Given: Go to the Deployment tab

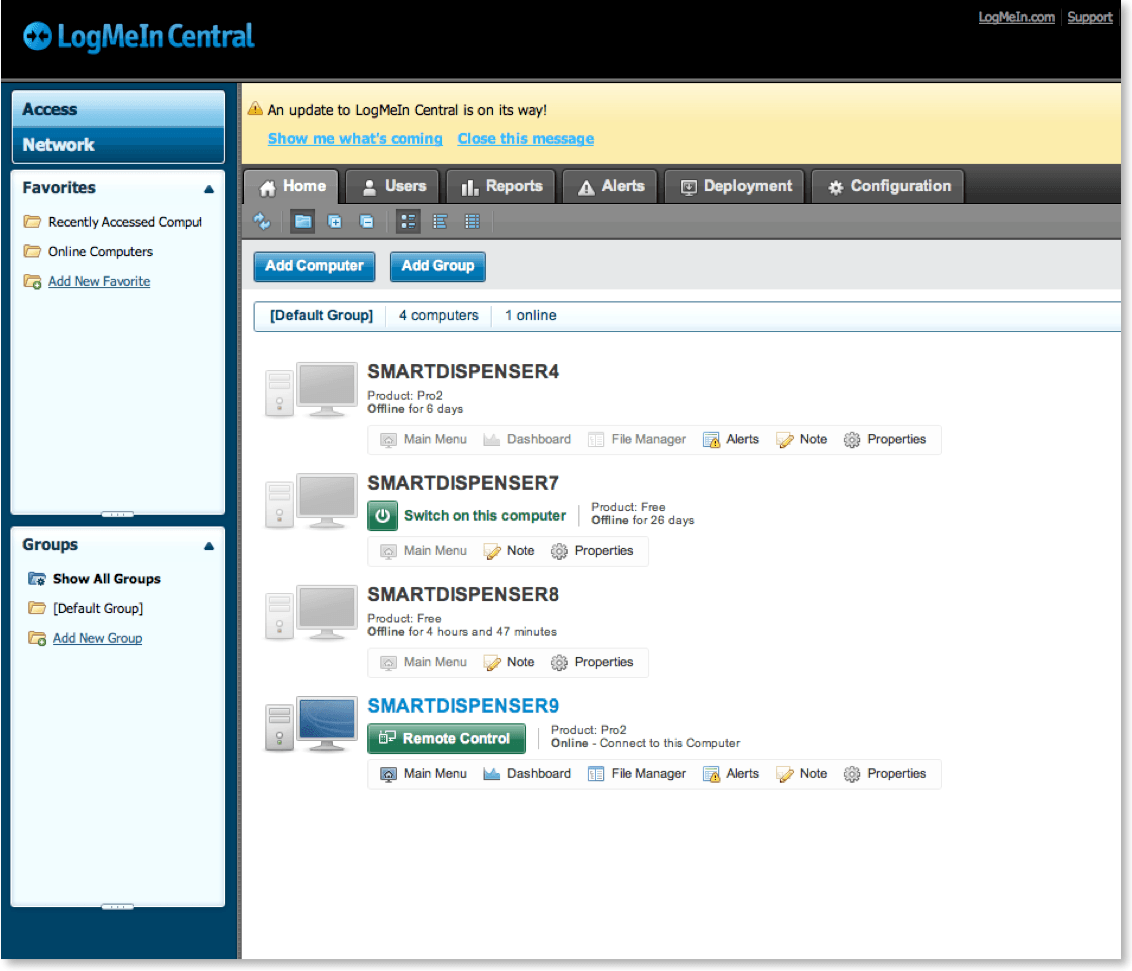Looking at the screenshot, I should click(735, 186).
